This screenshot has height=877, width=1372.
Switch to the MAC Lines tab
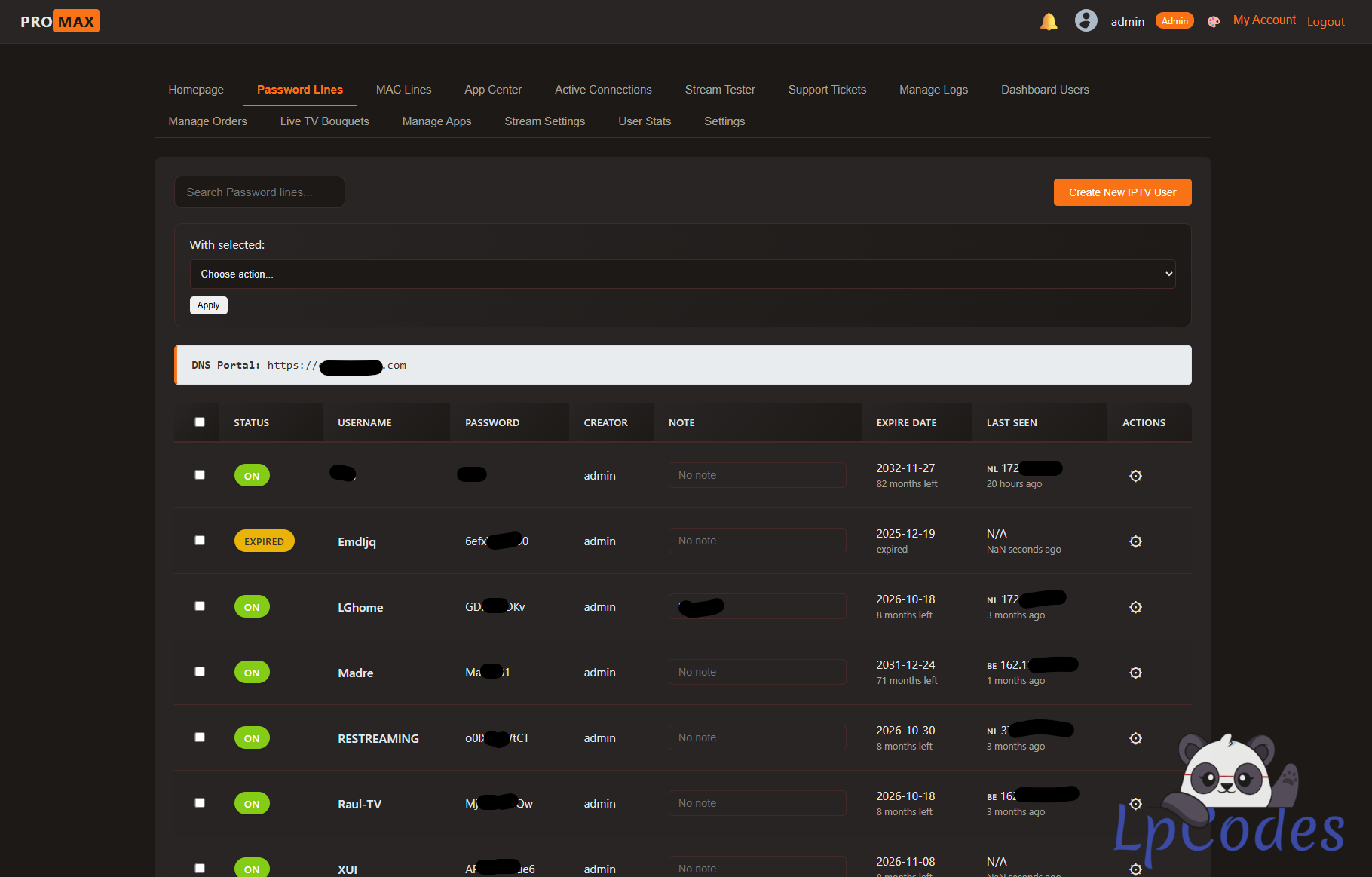coord(403,90)
